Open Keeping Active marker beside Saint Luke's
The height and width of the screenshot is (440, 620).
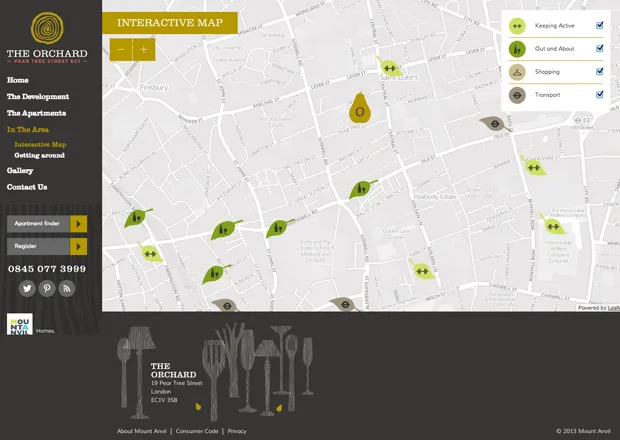tap(389, 66)
